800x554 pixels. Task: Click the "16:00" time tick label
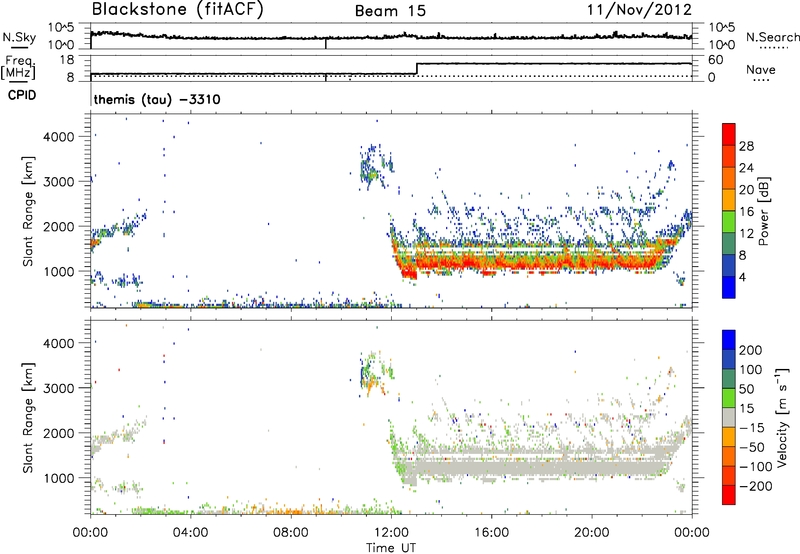point(491,533)
